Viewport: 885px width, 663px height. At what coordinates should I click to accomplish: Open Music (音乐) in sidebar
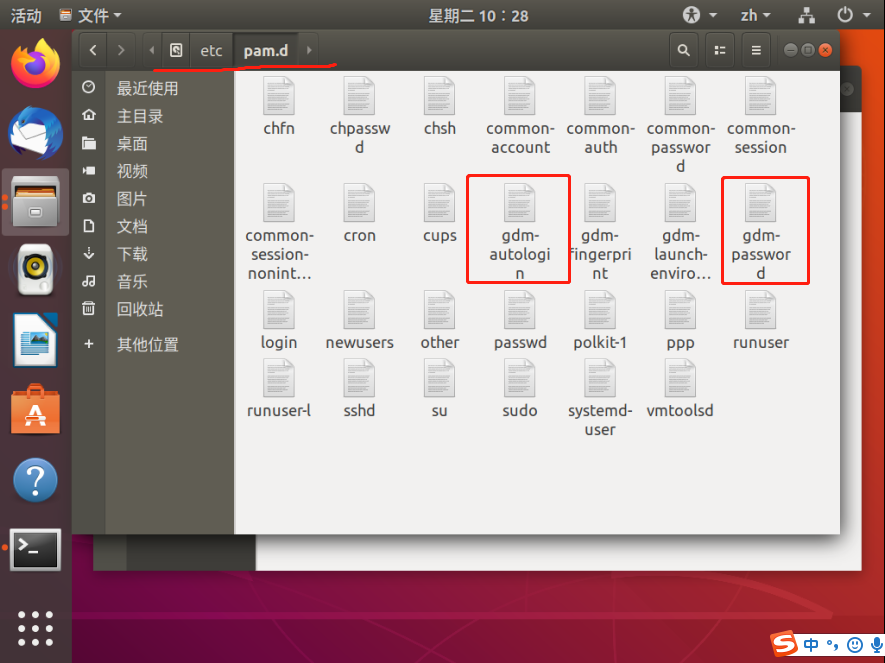point(132,281)
